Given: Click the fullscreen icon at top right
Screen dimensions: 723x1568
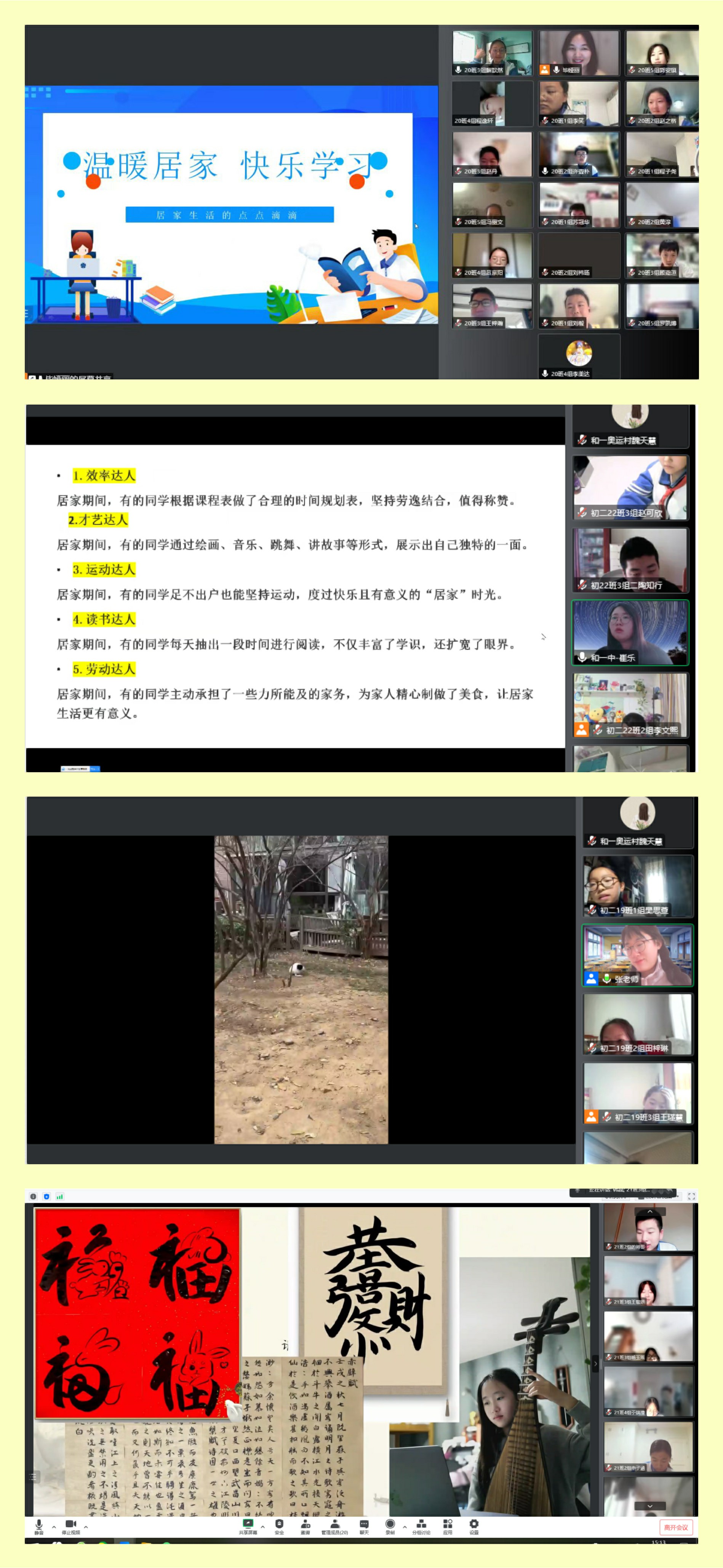Looking at the screenshot, I should [691, 1196].
